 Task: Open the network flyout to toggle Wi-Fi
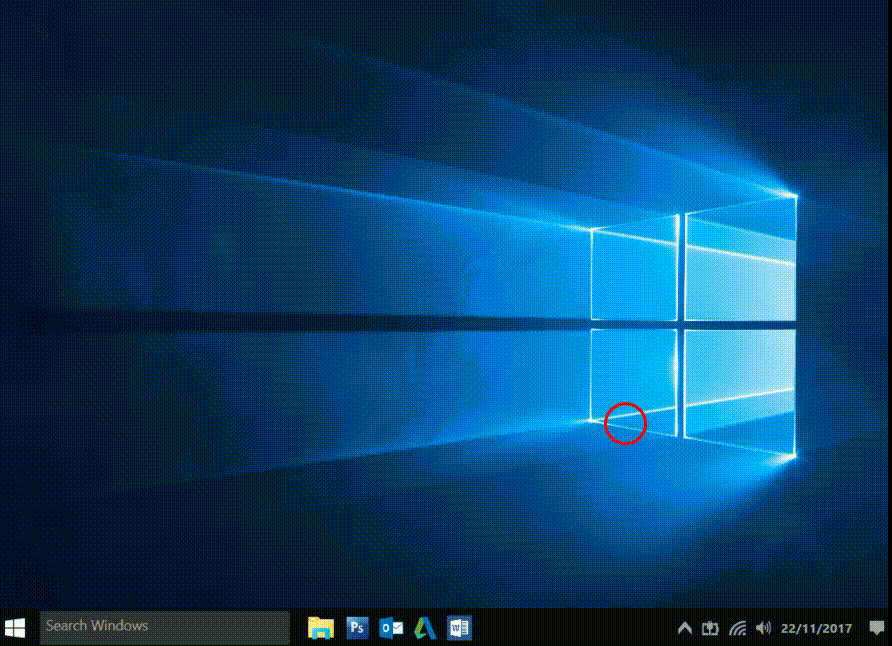[x=737, y=627]
